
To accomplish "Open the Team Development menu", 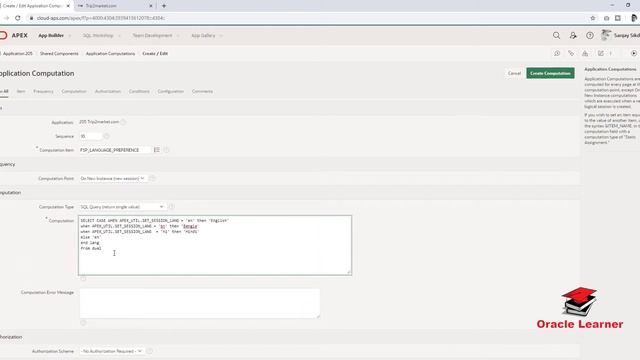I will pos(152,36).
